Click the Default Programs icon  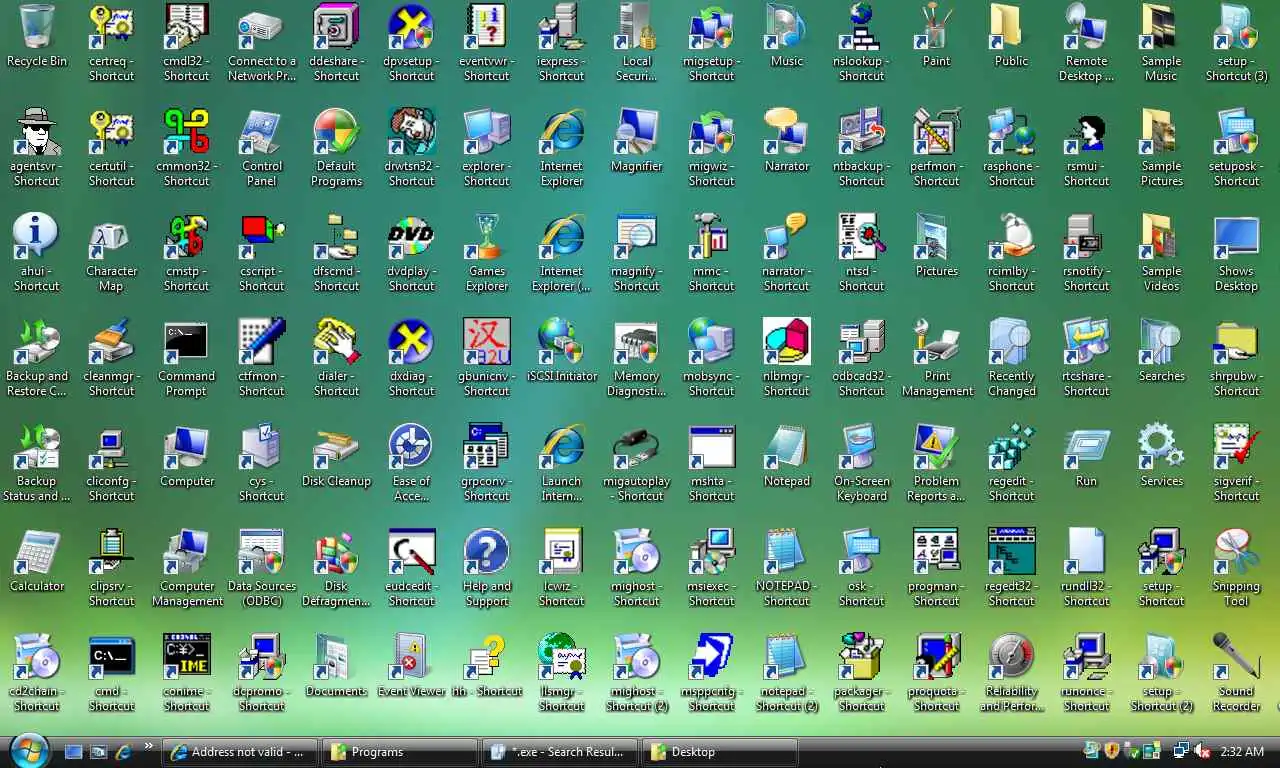(x=336, y=149)
